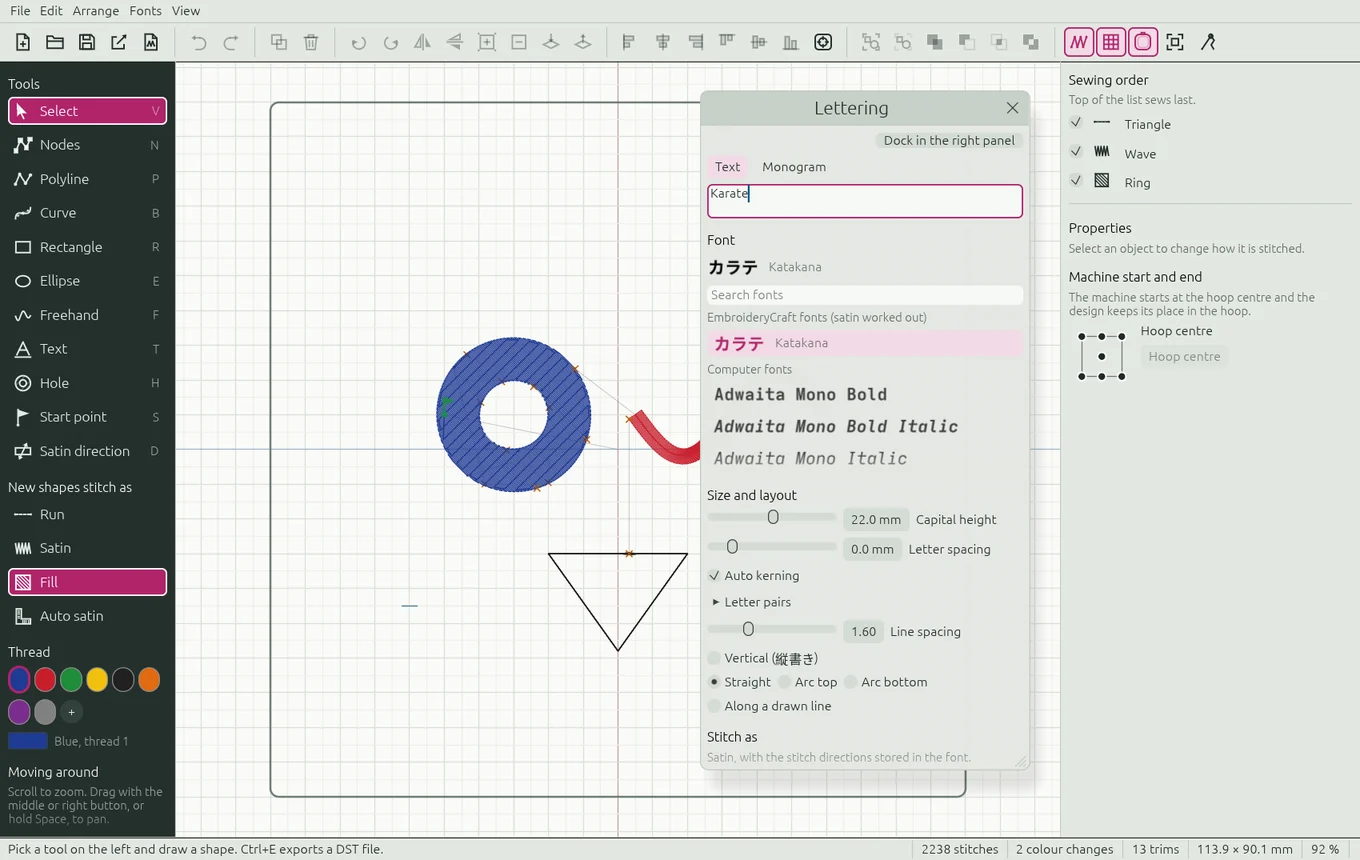Open the View menu
The image size is (1360, 860).
pyautogui.click(x=186, y=11)
